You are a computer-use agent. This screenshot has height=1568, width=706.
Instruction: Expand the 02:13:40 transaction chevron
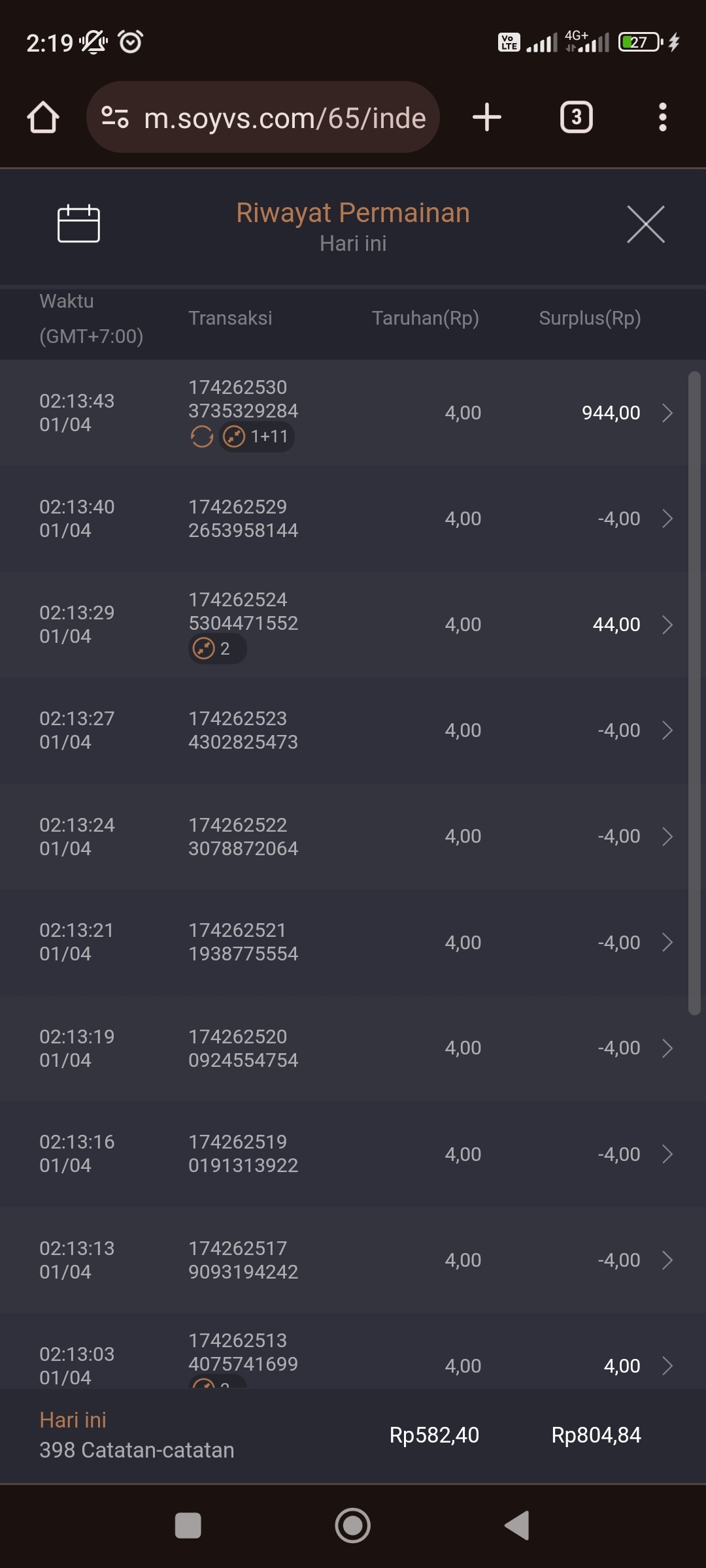tap(667, 519)
